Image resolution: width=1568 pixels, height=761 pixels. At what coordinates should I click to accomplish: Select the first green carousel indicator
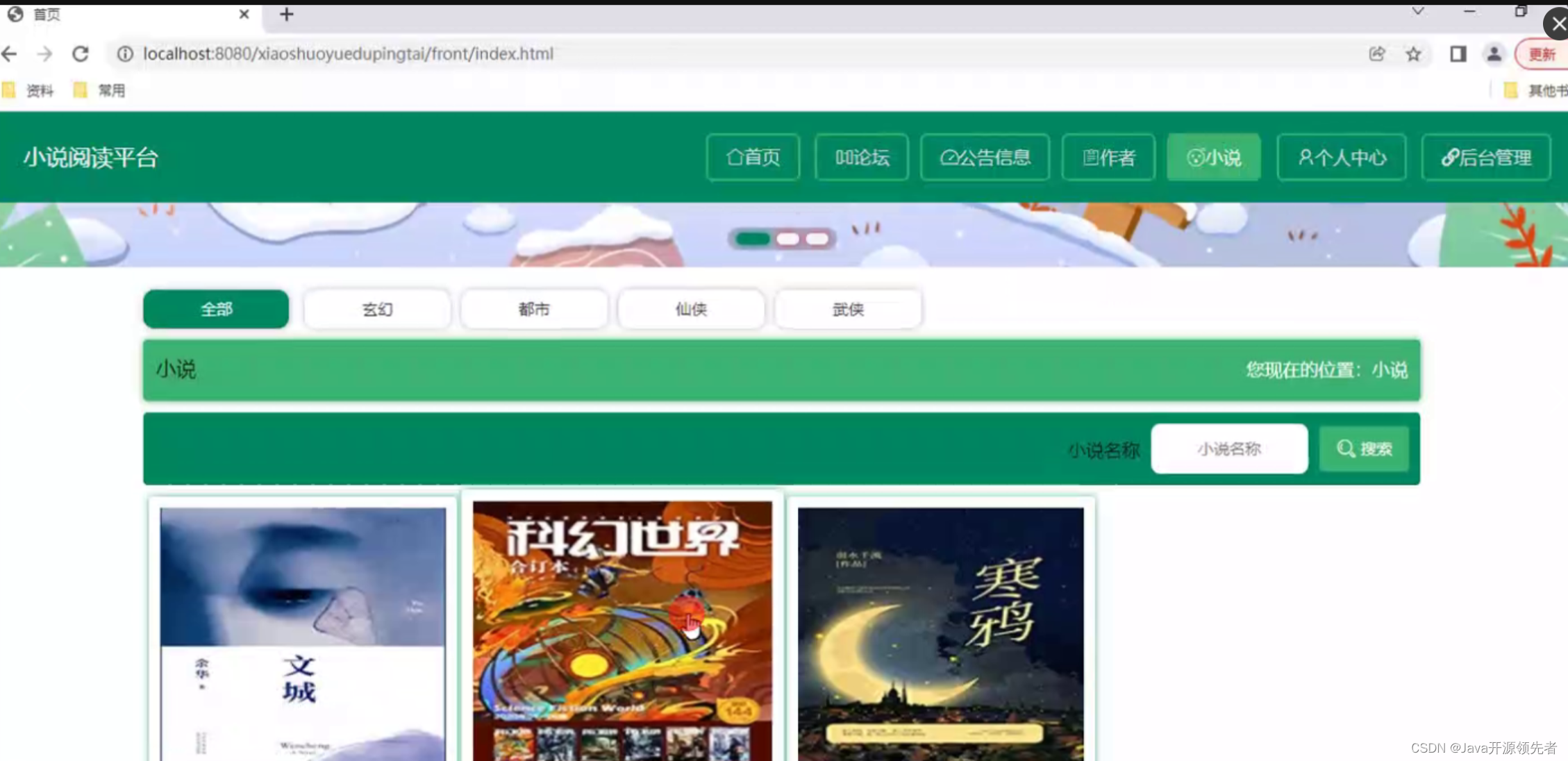(x=752, y=239)
